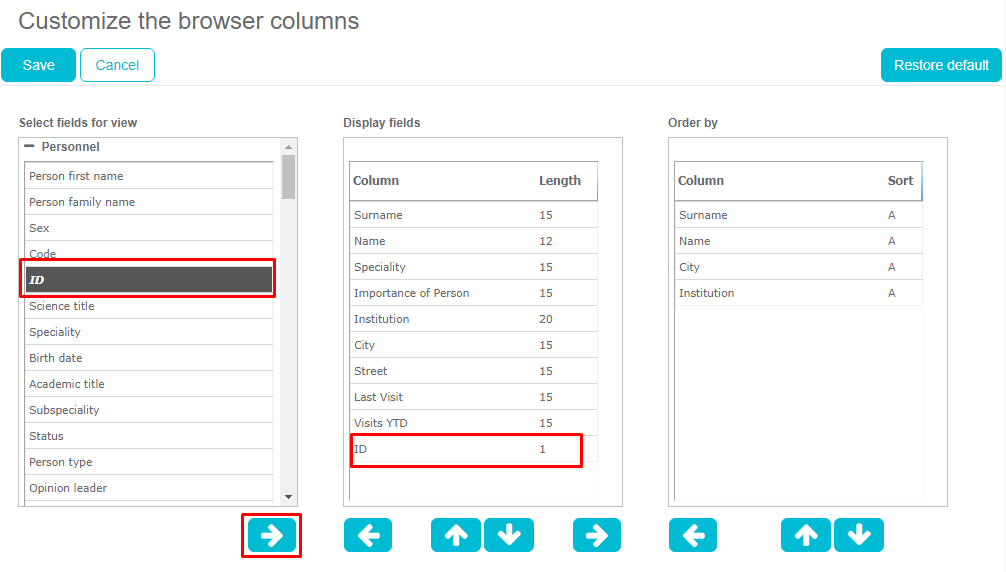Click left arrow under Display fields
This screenshot has height=572, width=1006.
click(368, 535)
